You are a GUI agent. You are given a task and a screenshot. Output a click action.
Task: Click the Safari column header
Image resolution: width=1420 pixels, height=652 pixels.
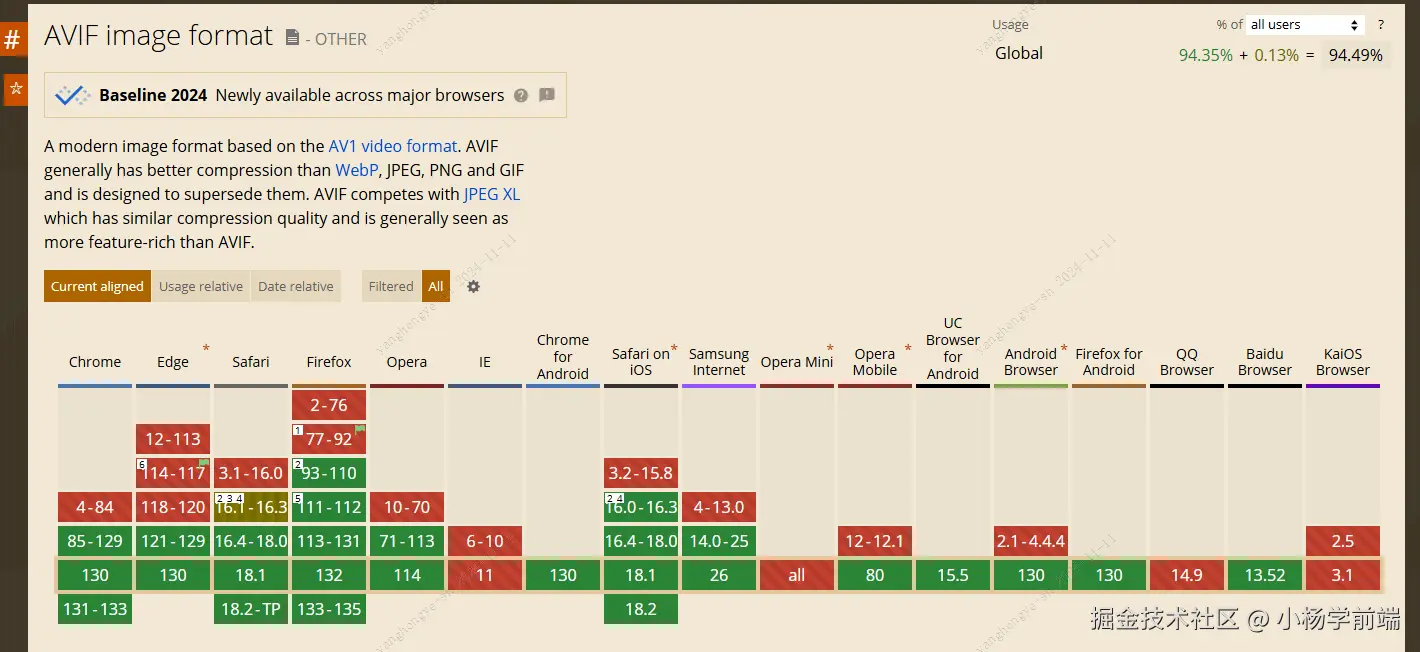[x=251, y=362]
